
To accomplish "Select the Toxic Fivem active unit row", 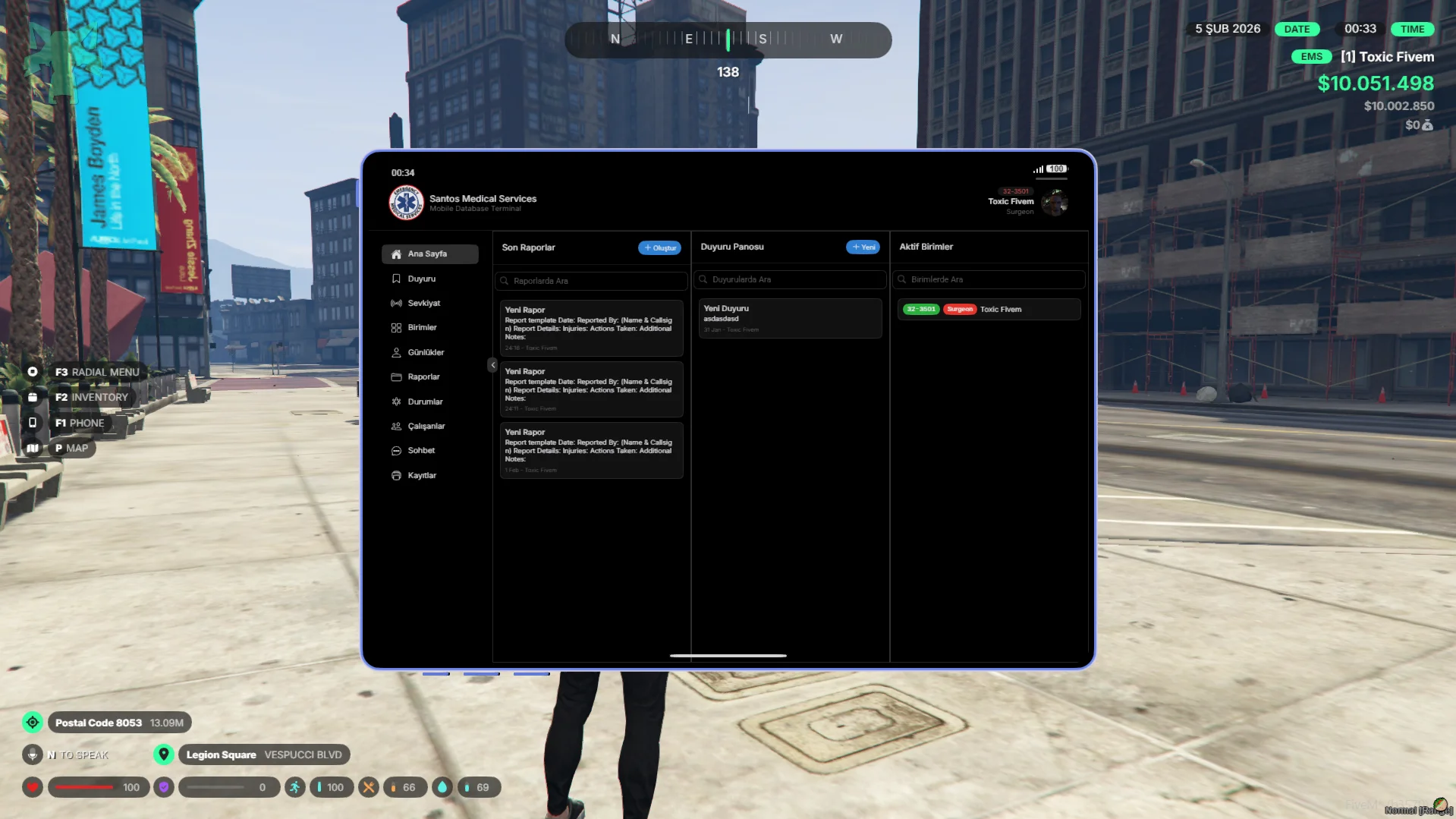I will pos(989,310).
